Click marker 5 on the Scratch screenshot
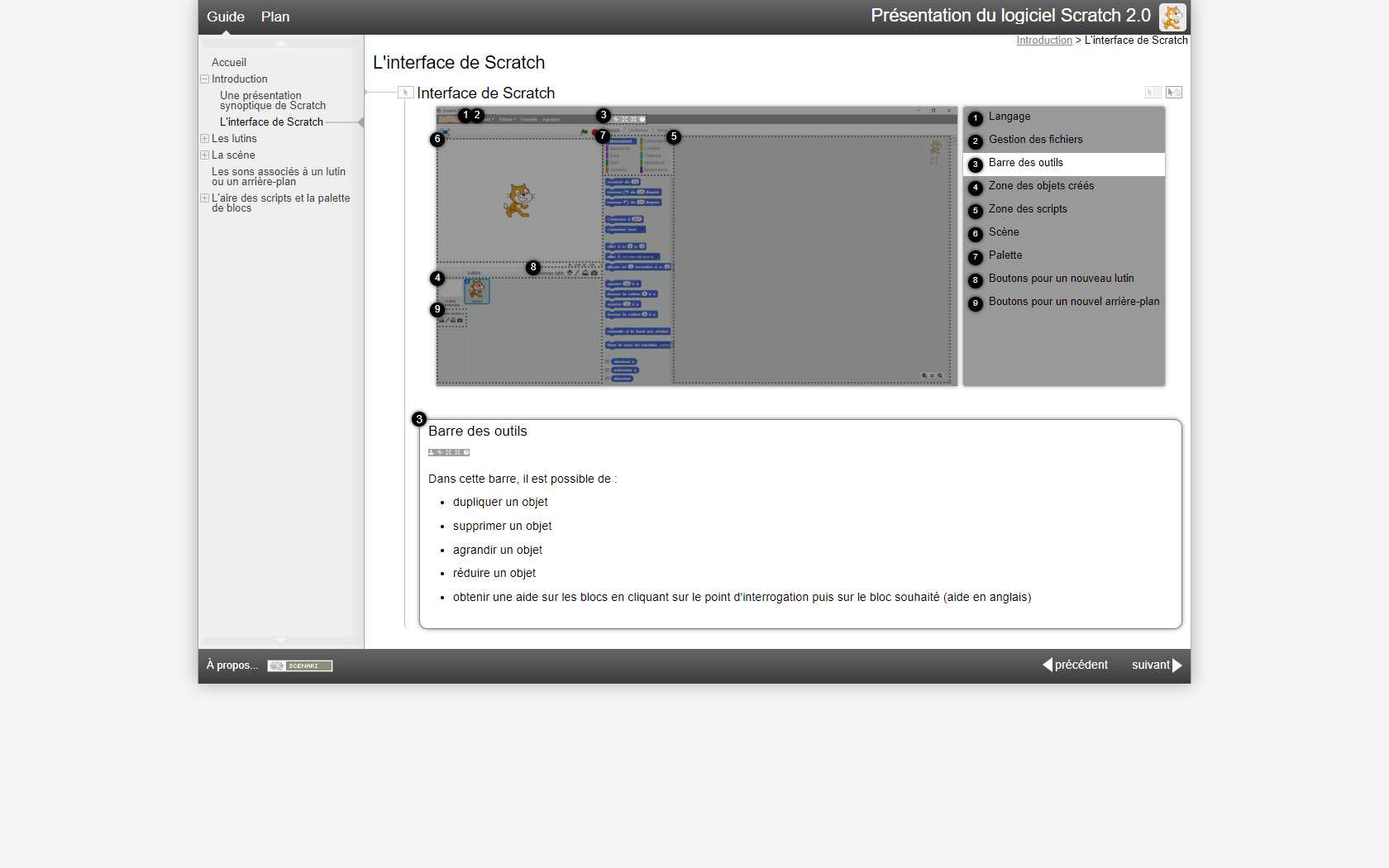This screenshot has height=868, width=1389. (674, 136)
